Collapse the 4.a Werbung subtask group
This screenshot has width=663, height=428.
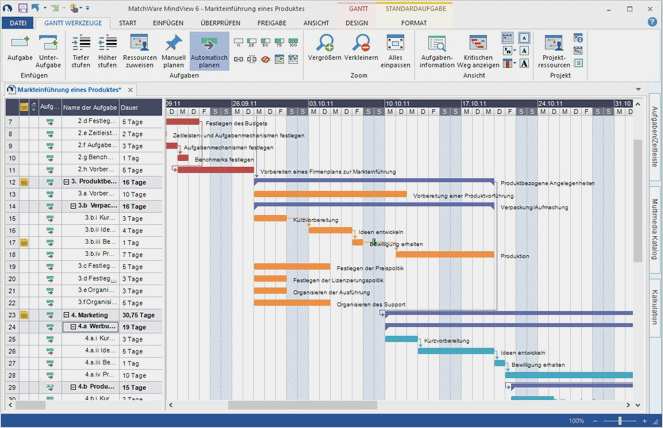[73, 327]
